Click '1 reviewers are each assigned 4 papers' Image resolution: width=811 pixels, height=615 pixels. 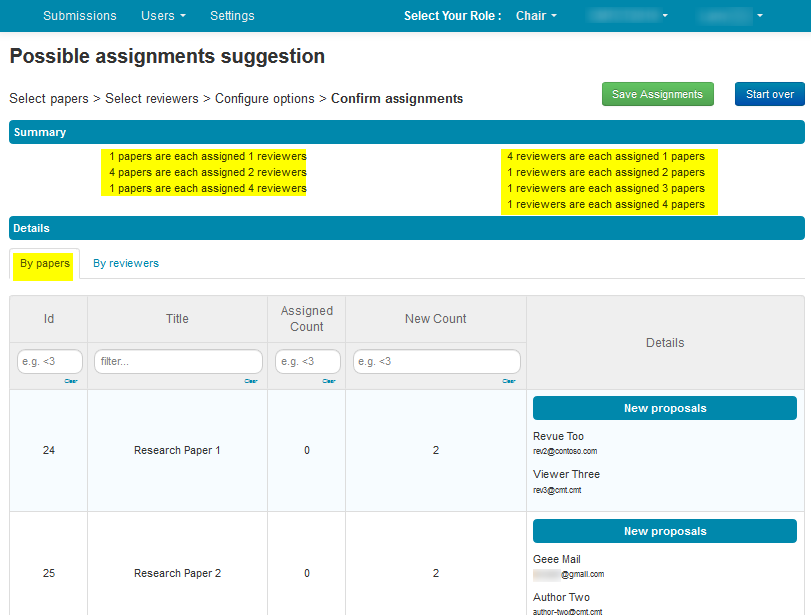click(x=606, y=204)
